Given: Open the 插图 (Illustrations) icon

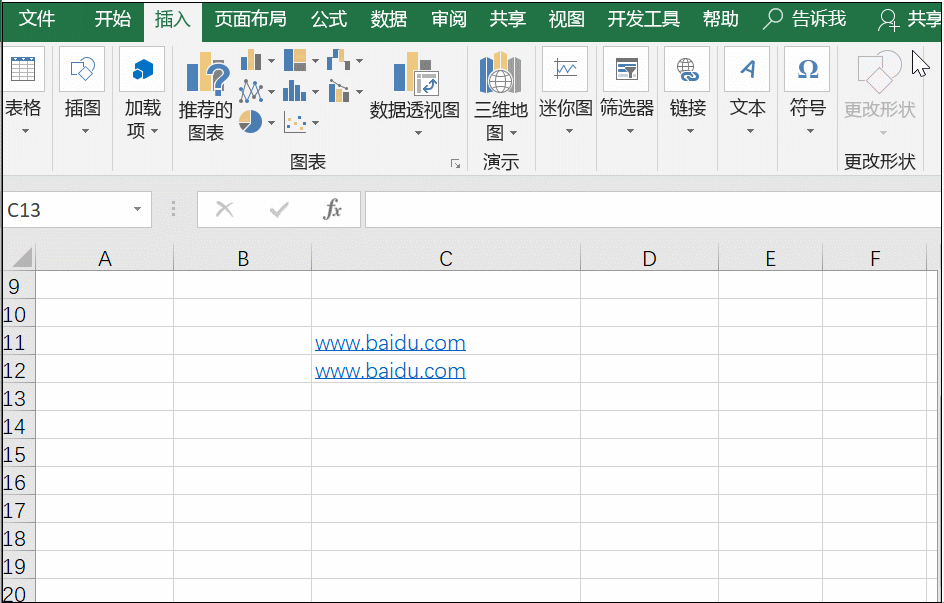Looking at the screenshot, I should pos(82,70).
